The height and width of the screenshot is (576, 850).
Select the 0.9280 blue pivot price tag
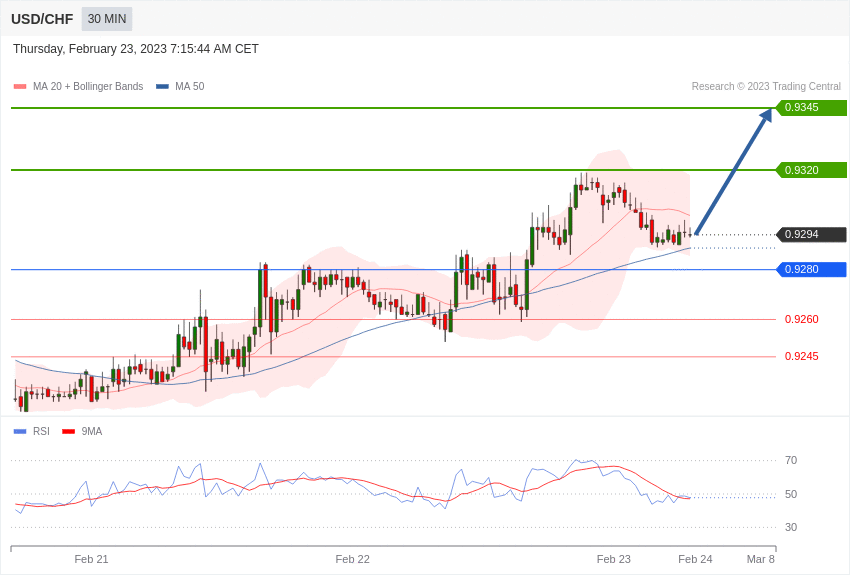pos(811,269)
